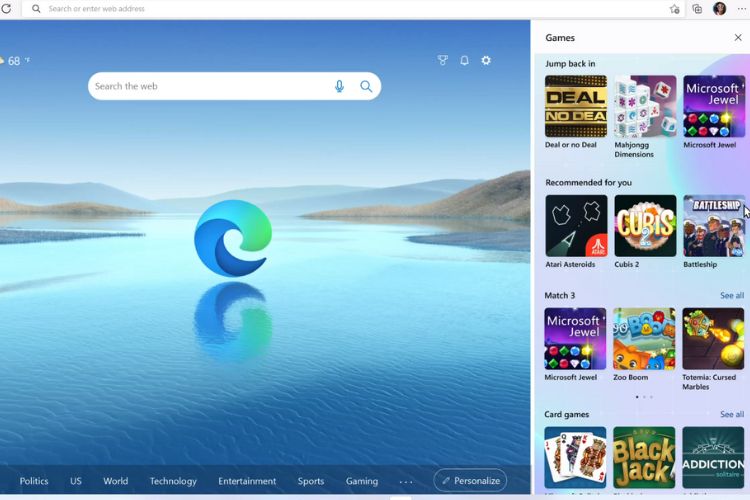This screenshot has height=500, width=750.
Task: Launch Atari Asteroids game
Action: click(x=576, y=225)
